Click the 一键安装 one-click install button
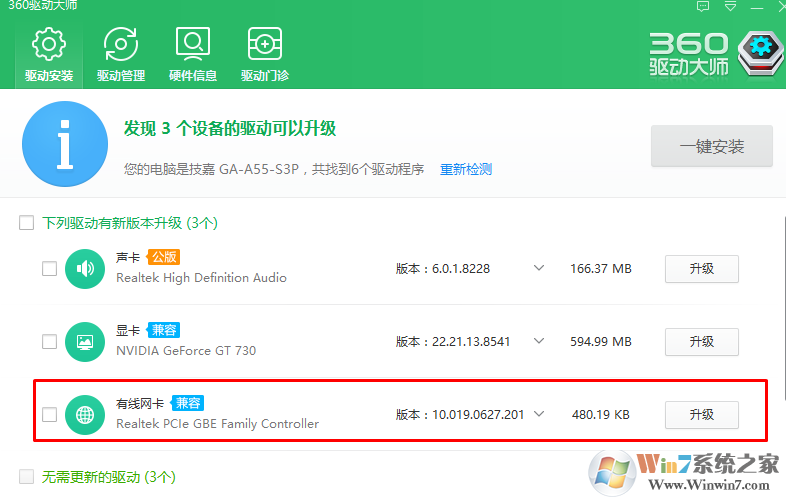Screen dimensions: 786x499 pos(712,147)
